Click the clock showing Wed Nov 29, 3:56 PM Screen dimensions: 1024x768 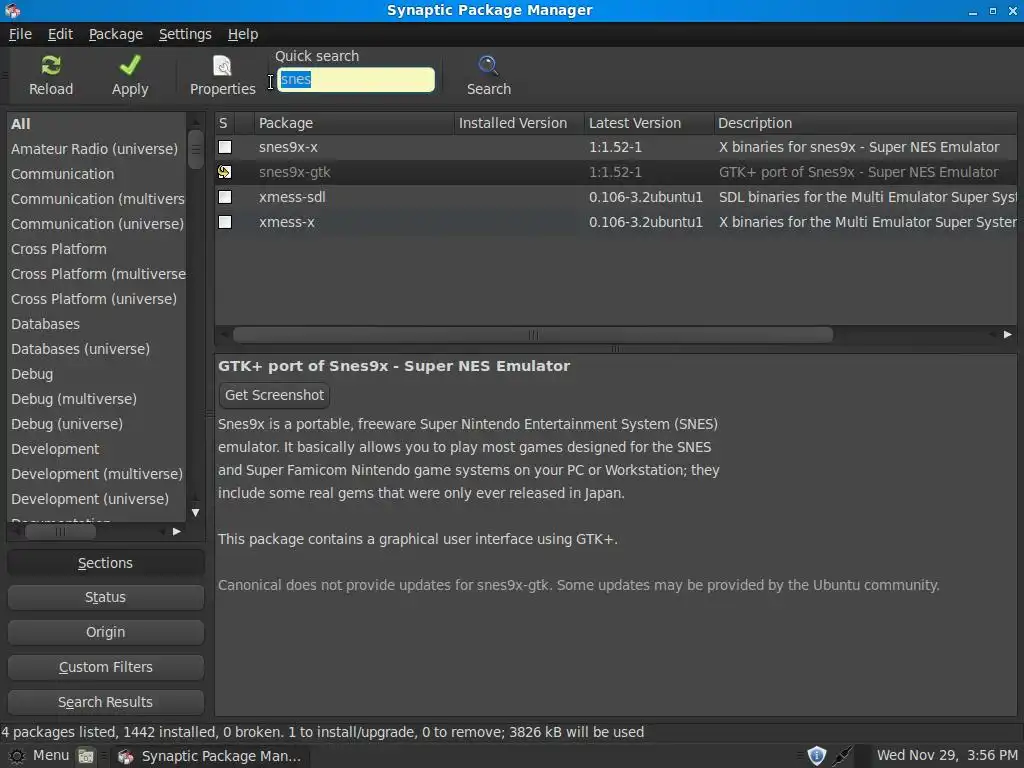pos(947,756)
